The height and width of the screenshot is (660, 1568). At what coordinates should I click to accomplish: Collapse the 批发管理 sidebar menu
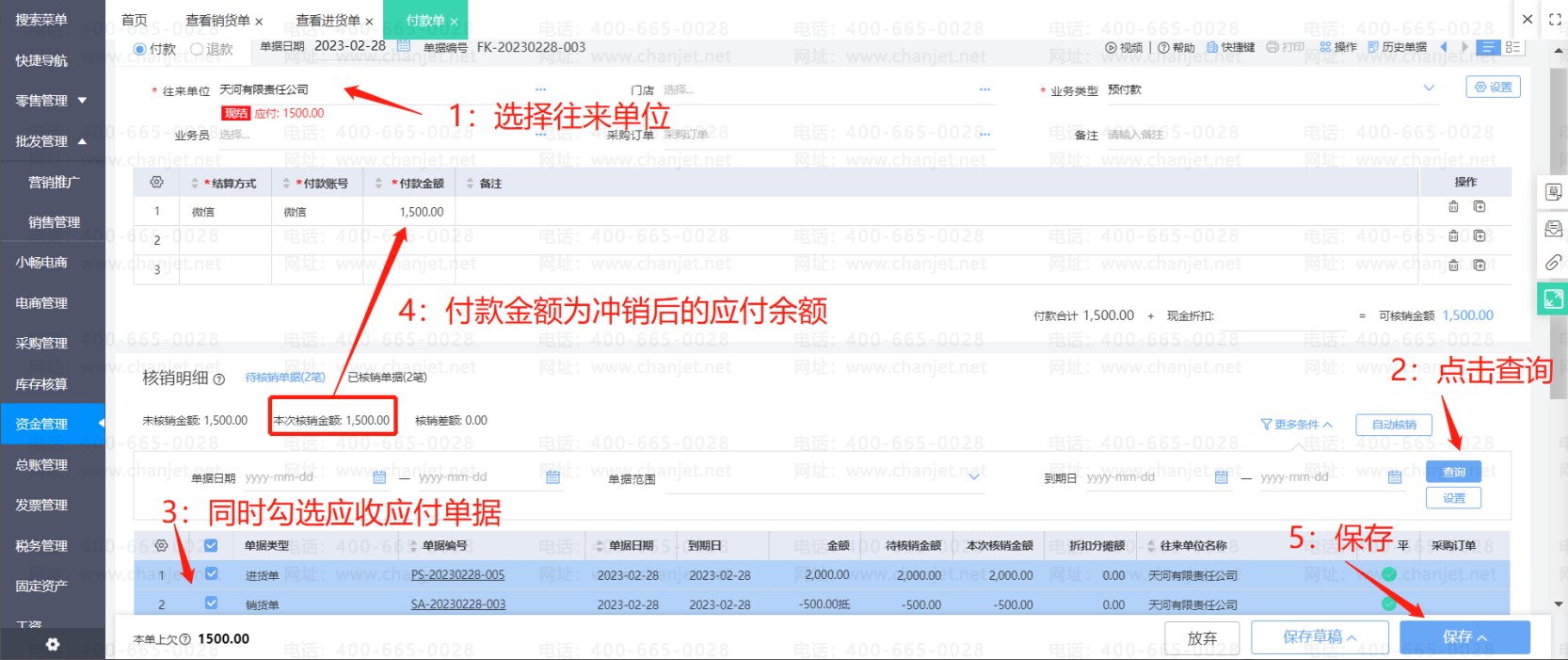click(52, 141)
